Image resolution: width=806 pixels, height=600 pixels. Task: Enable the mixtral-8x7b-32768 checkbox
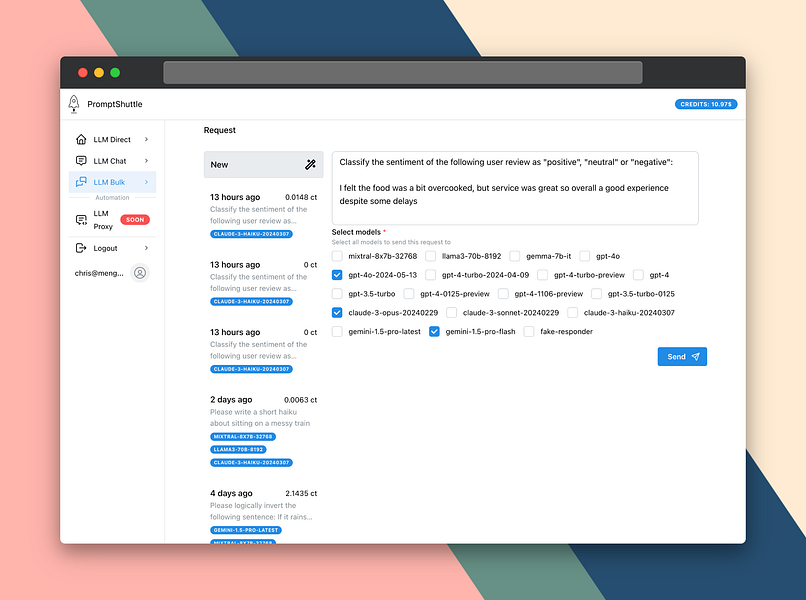[x=337, y=256]
